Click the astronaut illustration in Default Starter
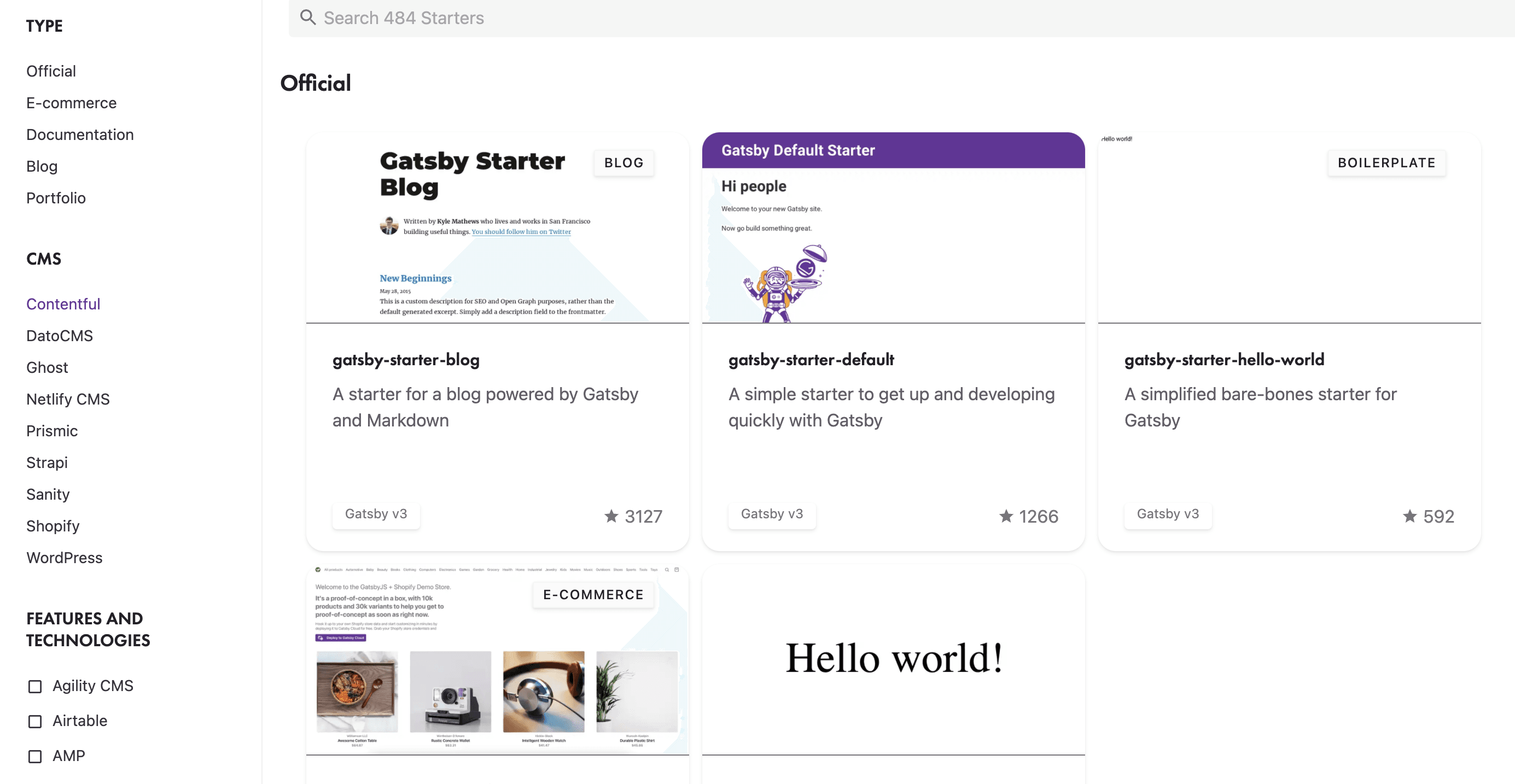Screen dimensions: 1515x784 785,284
